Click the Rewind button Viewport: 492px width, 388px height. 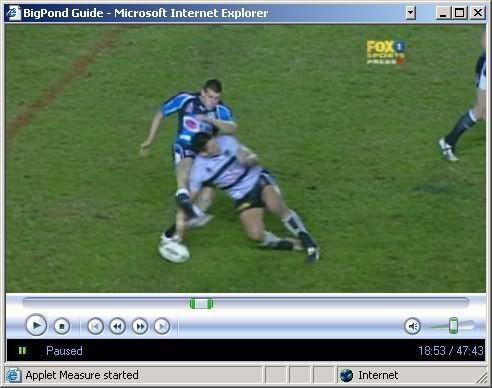coord(117,326)
